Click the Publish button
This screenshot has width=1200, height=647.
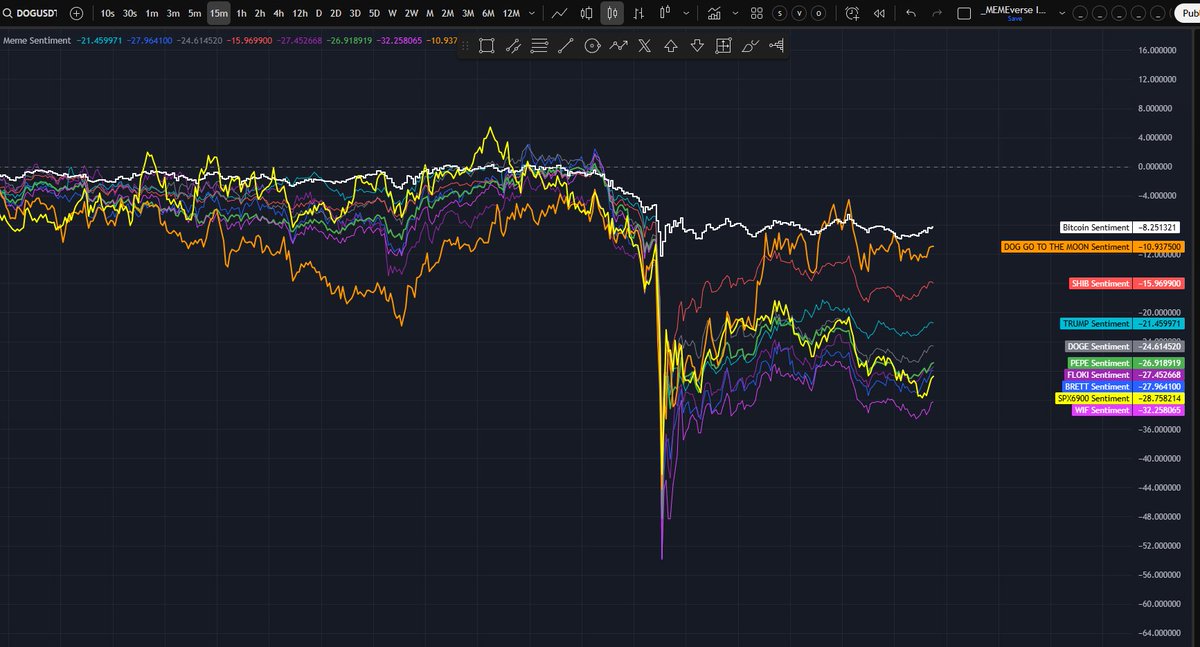(1186, 14)
